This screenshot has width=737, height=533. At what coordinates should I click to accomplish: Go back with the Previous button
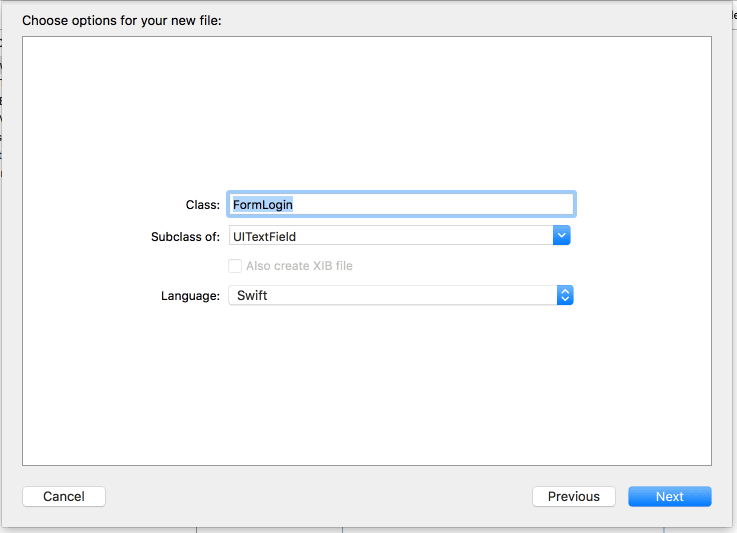pos(573,496)
